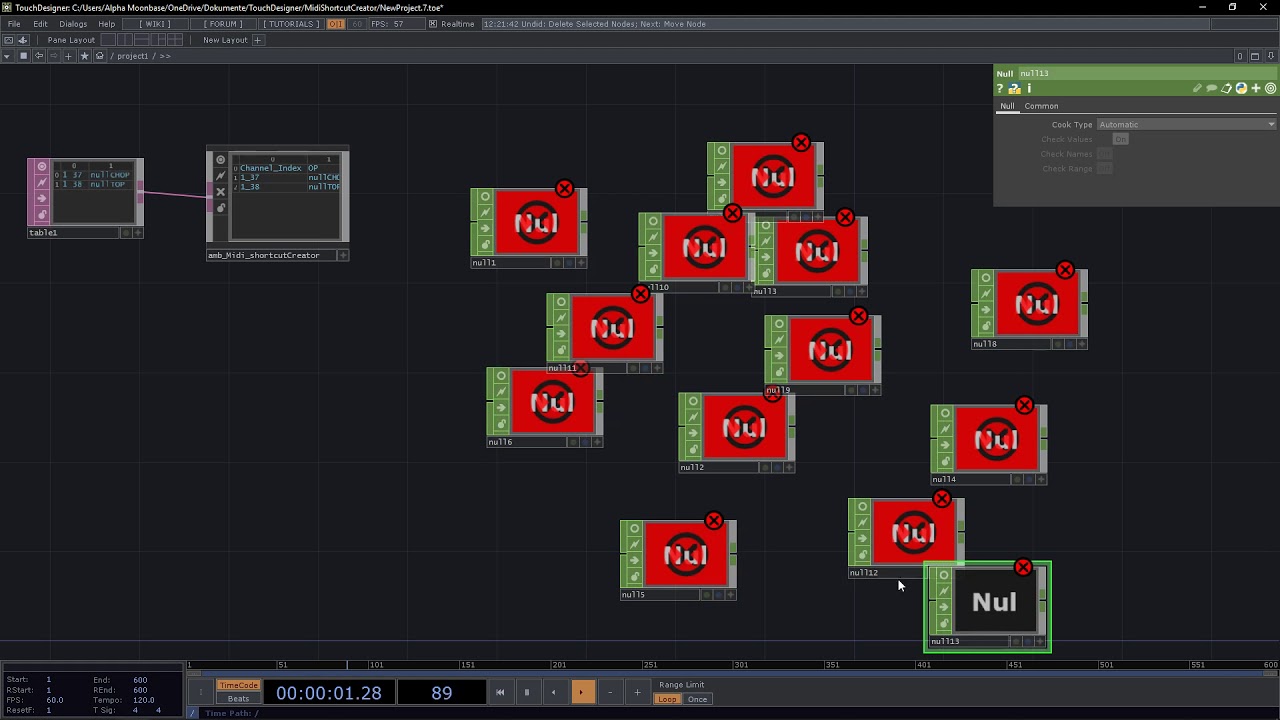The image size is (1280, 720).
Task: Open the comment bubble icon in parameters
Action: (x=1211, y=89)
